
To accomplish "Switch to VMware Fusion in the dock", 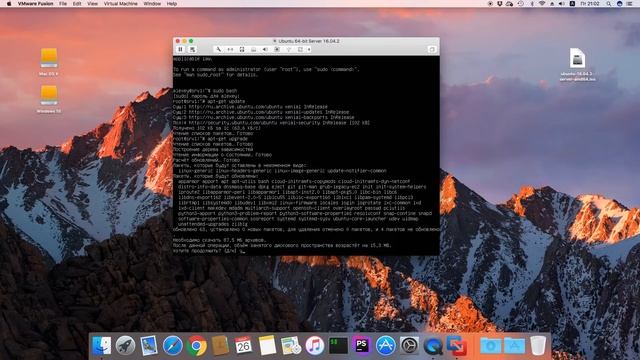I will click(457, 346).
